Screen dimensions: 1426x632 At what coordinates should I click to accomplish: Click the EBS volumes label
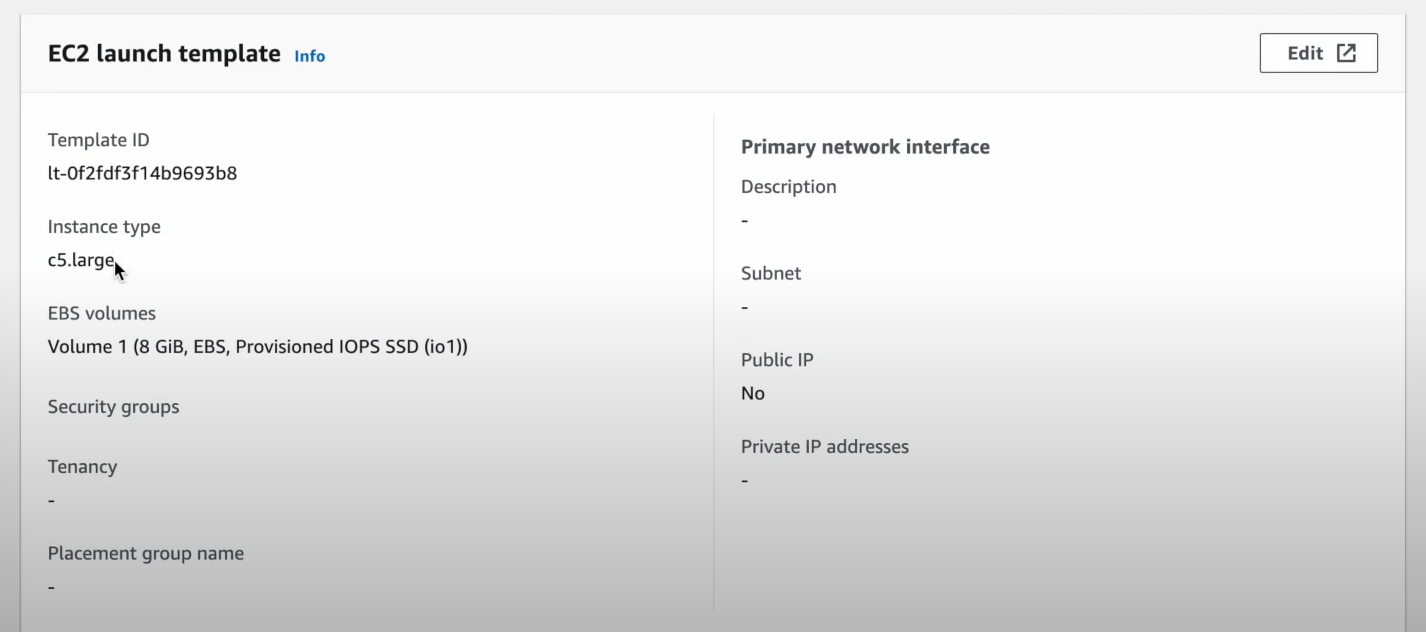point(102,313)
